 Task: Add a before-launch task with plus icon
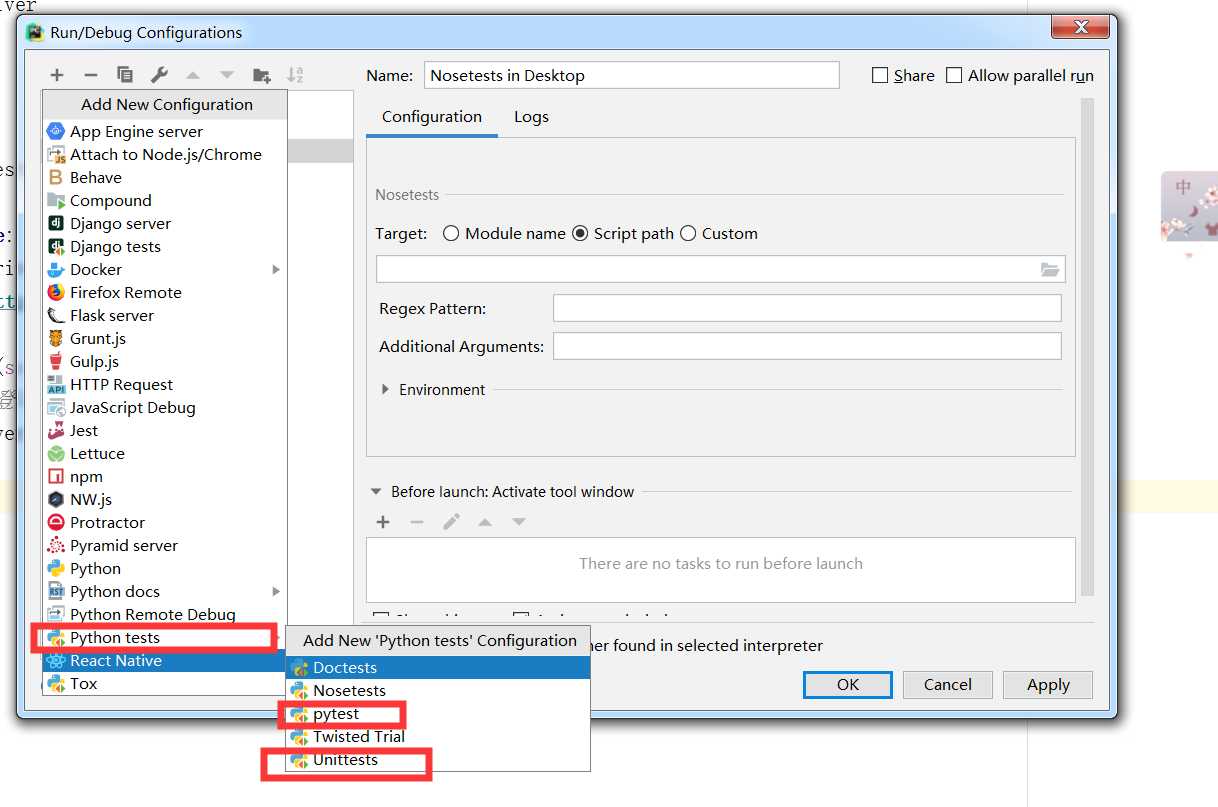(382, 522)
